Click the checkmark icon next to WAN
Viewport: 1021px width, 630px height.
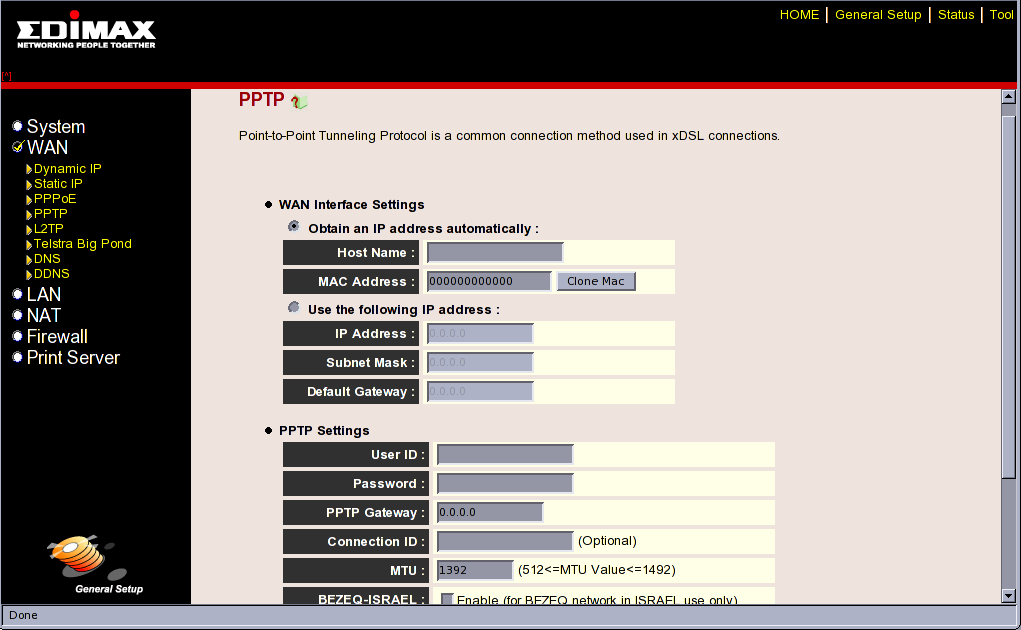(x=18, y=146)
